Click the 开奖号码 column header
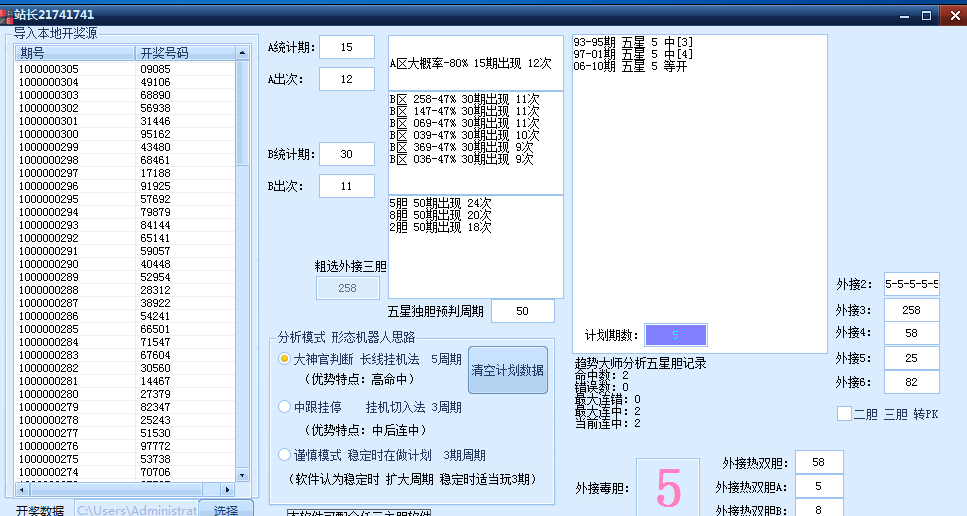The image size is (967, 516). coord(185,53)
